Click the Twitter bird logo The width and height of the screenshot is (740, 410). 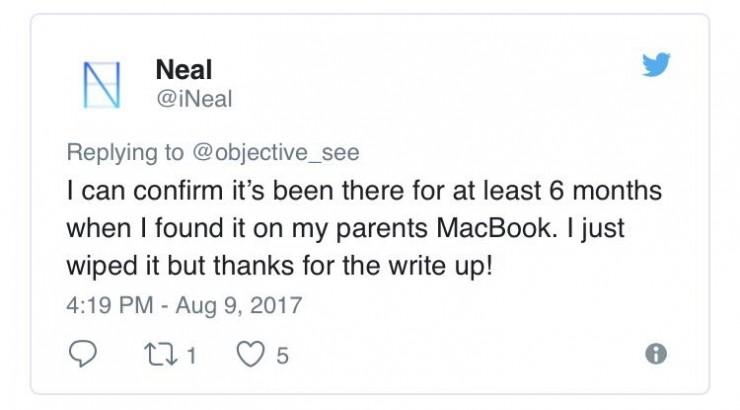tap(656, 65)
